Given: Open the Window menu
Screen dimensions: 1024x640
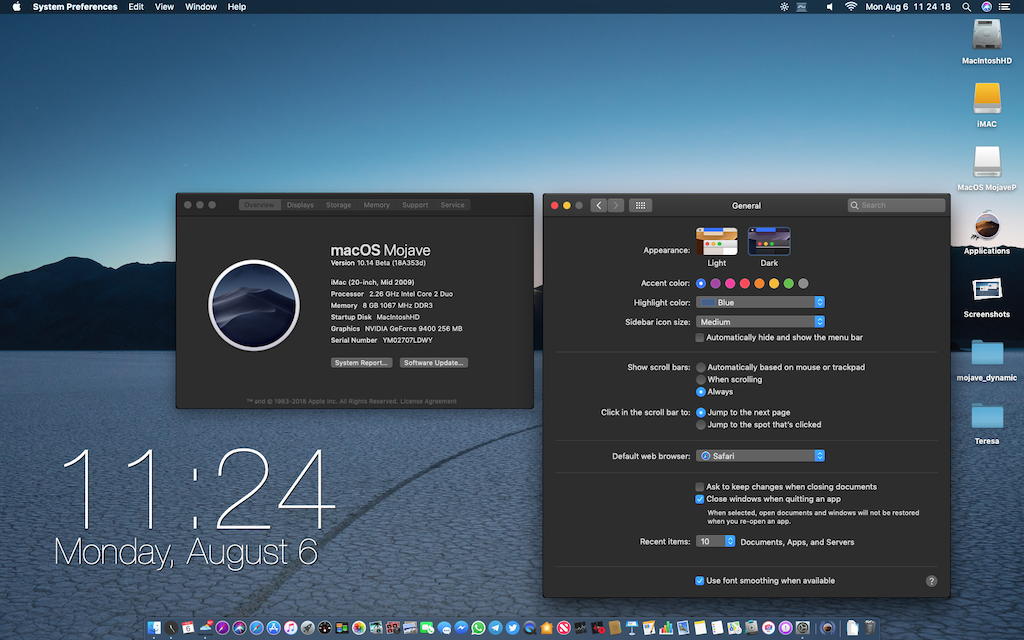Looking at the screenshot, I should coord(200,7).
